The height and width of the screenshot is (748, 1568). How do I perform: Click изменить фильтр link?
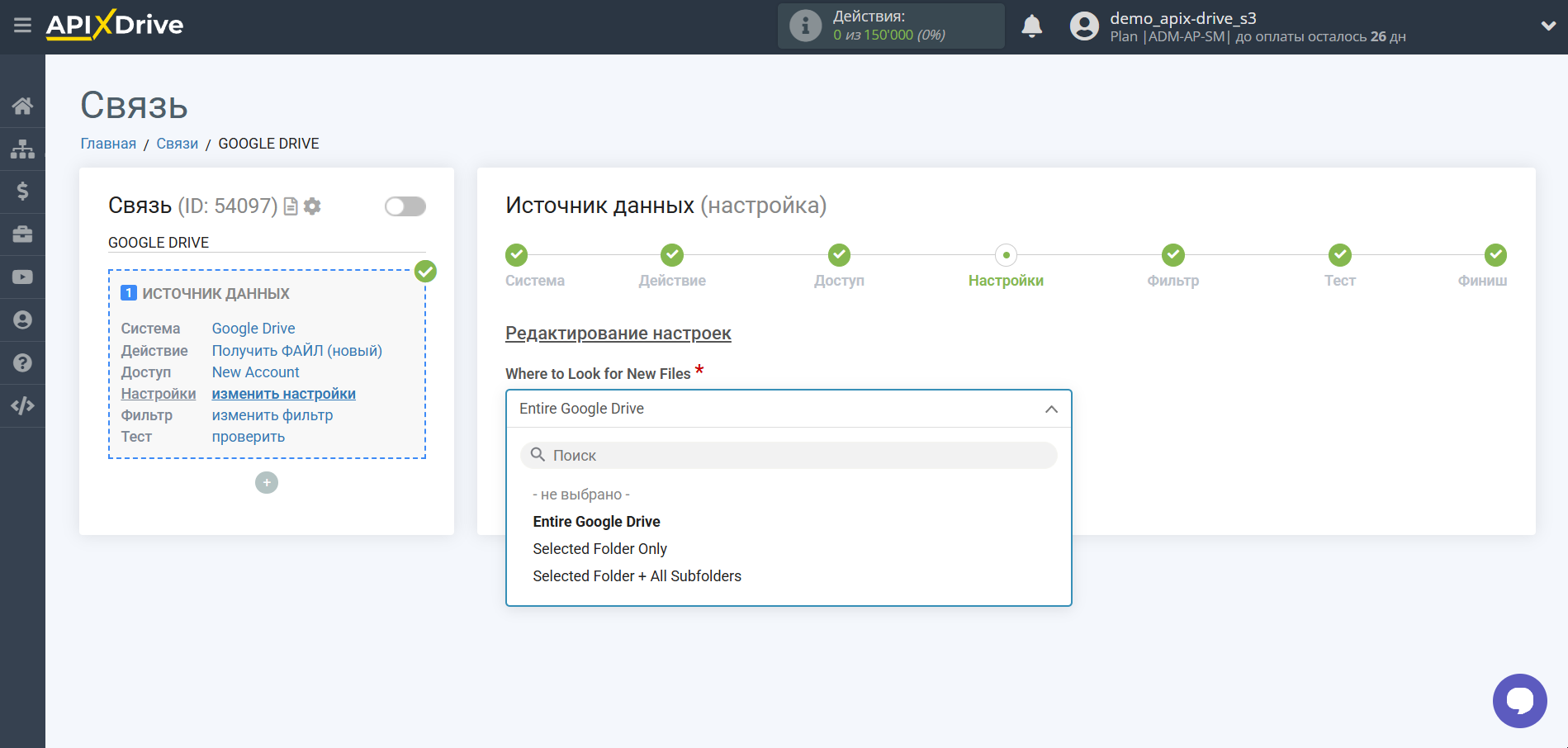coord(272,415)
